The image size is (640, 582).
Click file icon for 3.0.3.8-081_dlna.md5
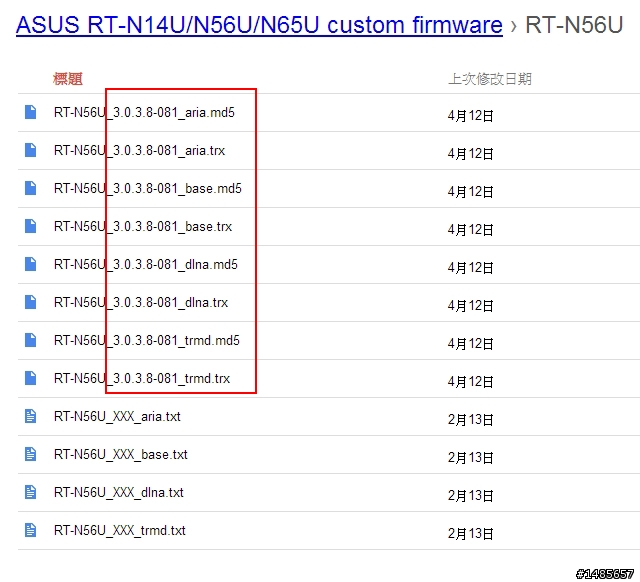point(31,264)
